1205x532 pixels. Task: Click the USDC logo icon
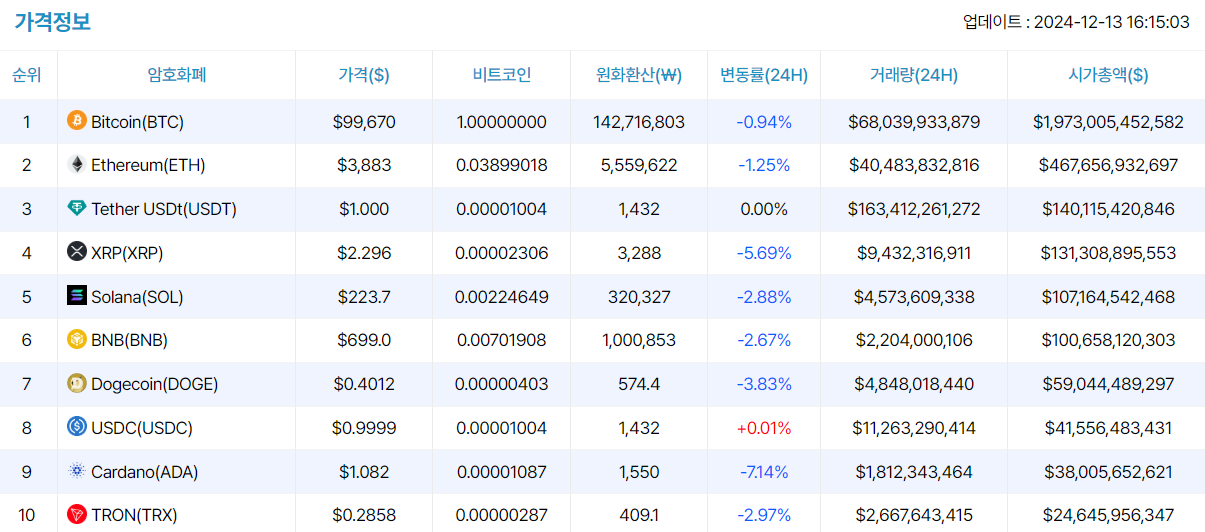point(77,427)
